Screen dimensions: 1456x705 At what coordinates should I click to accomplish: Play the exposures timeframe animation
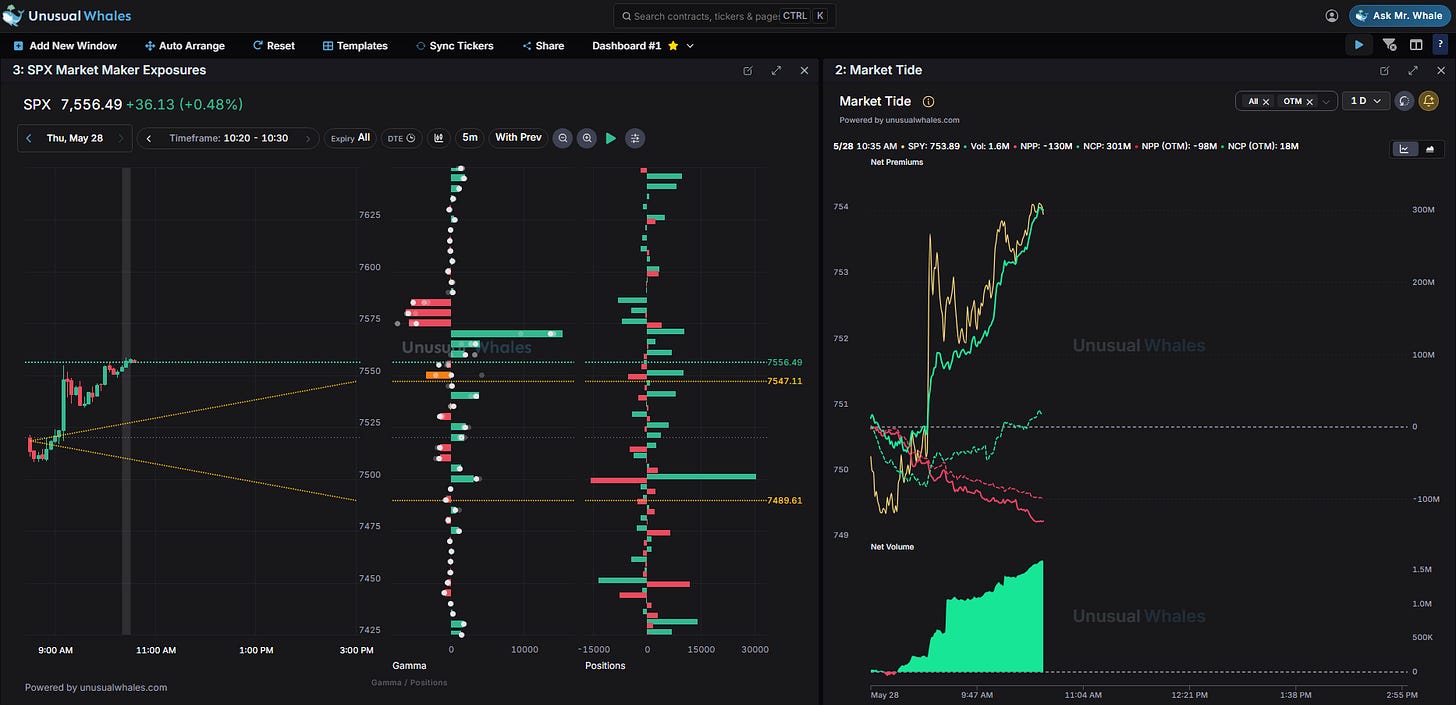click(x=611, y=138)
